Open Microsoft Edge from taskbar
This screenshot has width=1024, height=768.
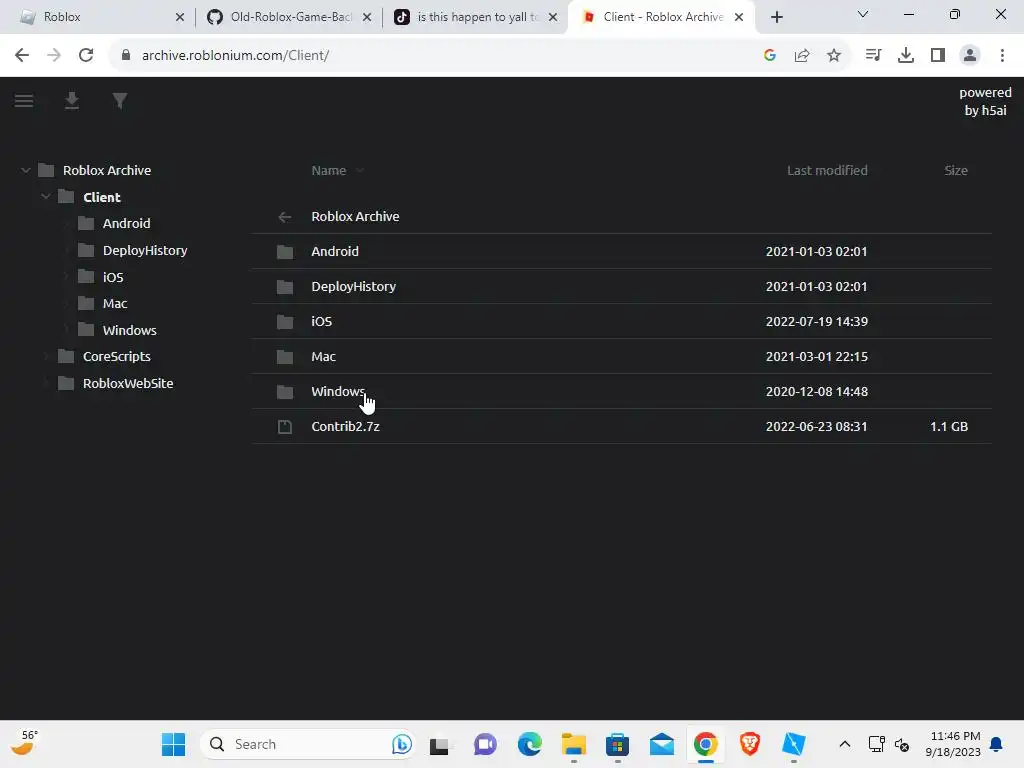(x=530, y=744)
